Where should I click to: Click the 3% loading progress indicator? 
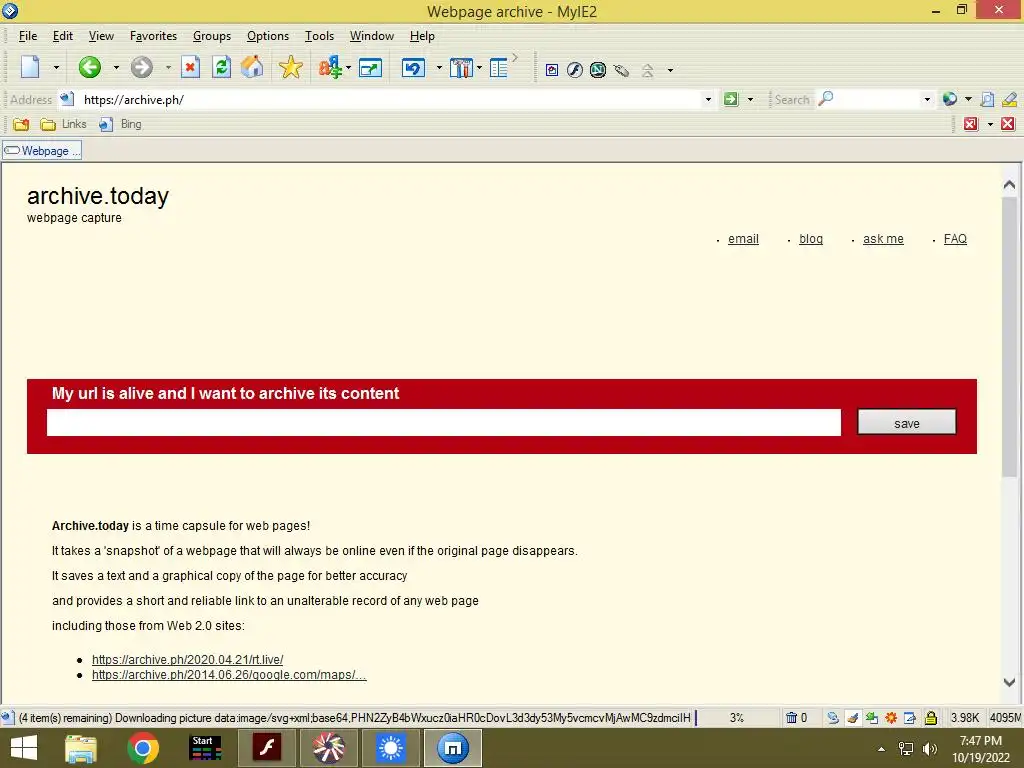pos(737,718)
